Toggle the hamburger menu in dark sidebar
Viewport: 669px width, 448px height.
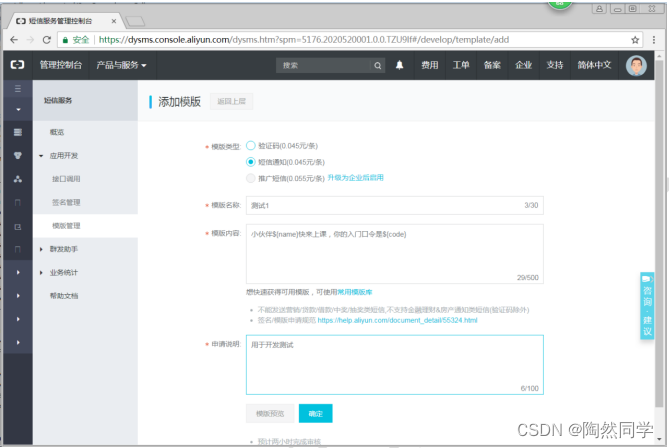point(17,89)
